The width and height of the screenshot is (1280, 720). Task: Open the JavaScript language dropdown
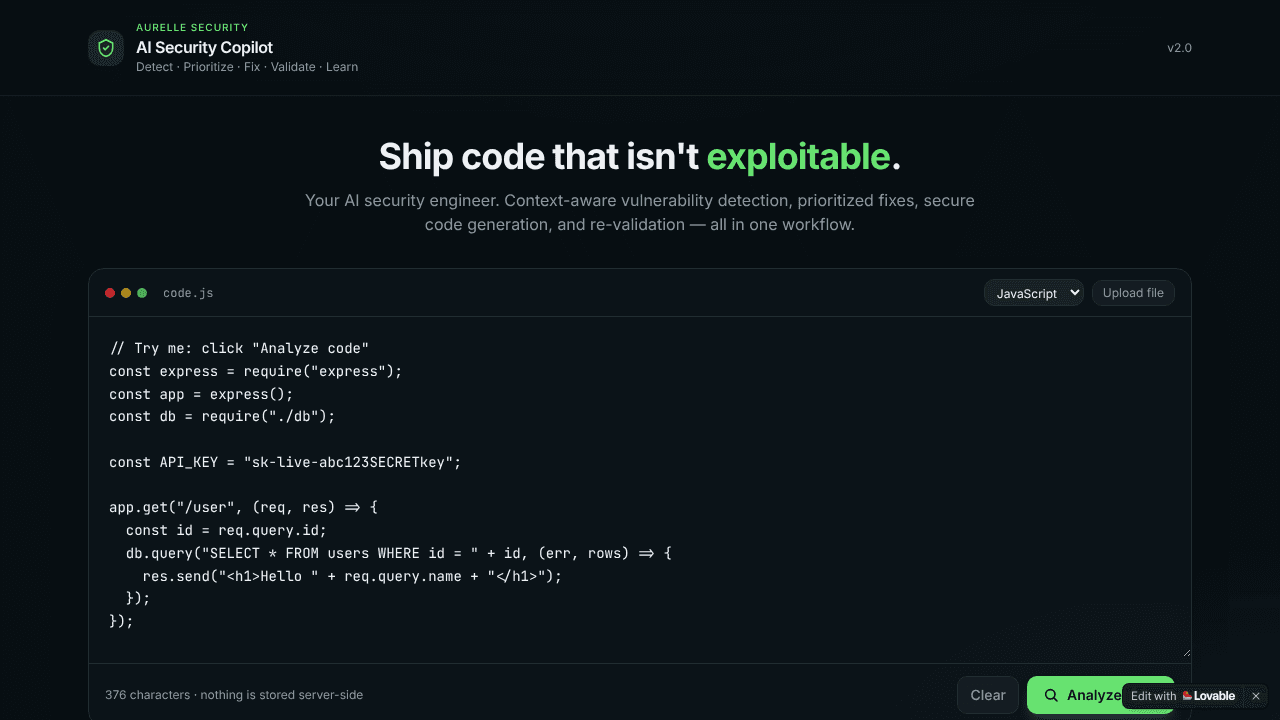[x=1034, y=293]
